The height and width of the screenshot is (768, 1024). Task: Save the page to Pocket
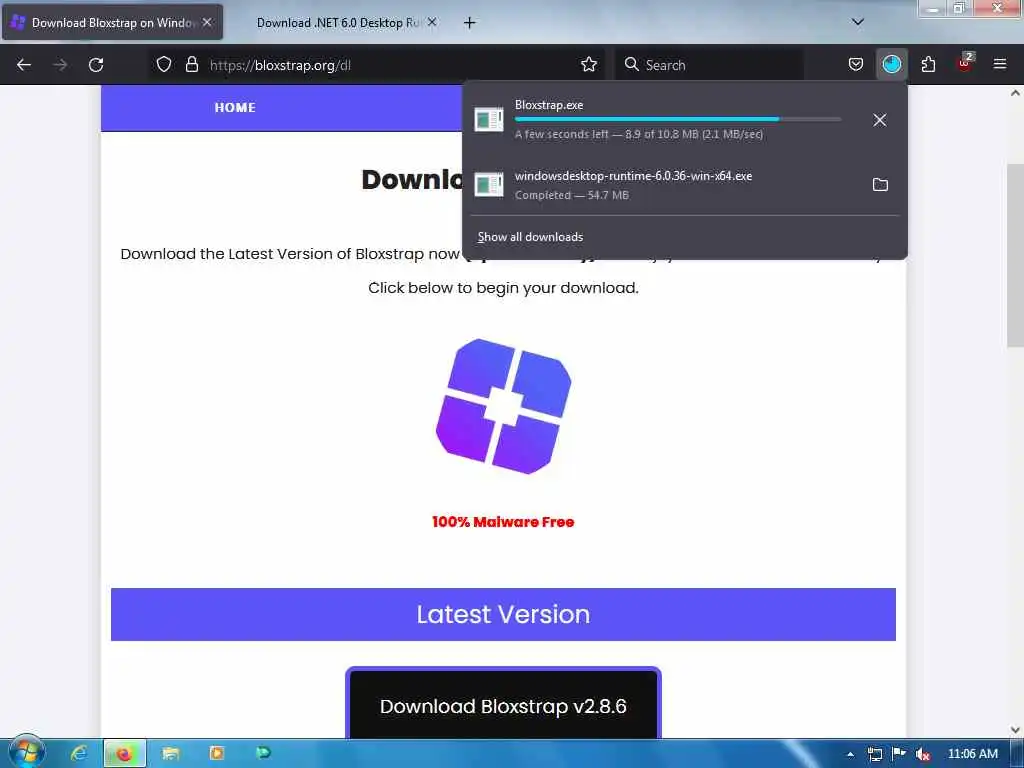(x=856, y=65)
